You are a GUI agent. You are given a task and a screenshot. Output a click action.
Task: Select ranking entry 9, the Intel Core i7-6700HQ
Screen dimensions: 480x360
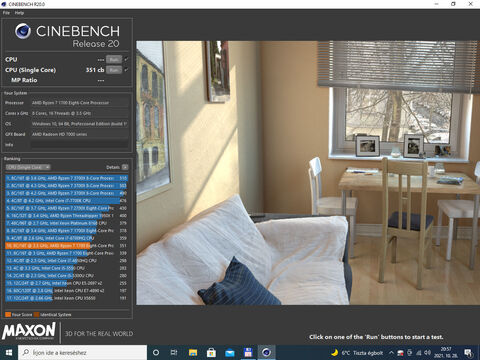(x=67, y=238)
